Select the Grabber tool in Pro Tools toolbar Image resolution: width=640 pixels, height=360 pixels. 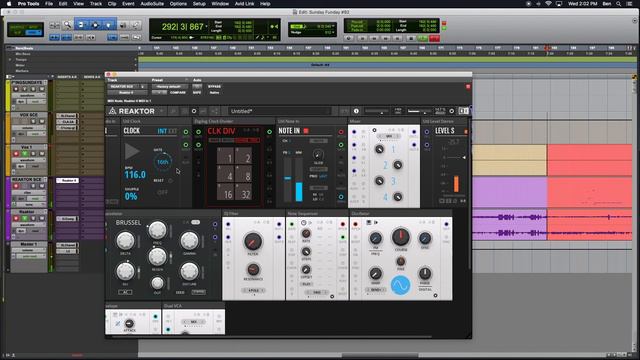(x=109, y=25)
